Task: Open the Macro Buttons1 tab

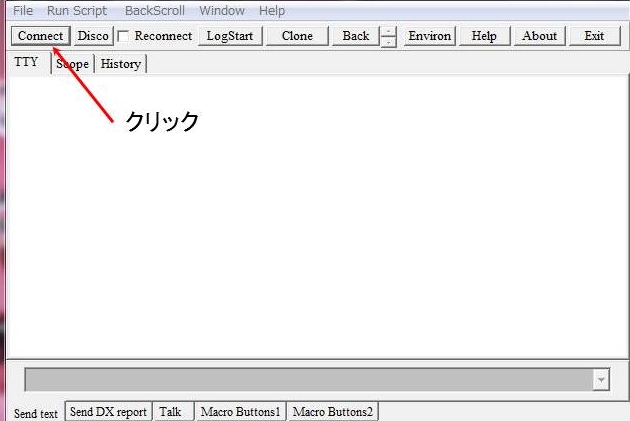Action: (241, 412)
